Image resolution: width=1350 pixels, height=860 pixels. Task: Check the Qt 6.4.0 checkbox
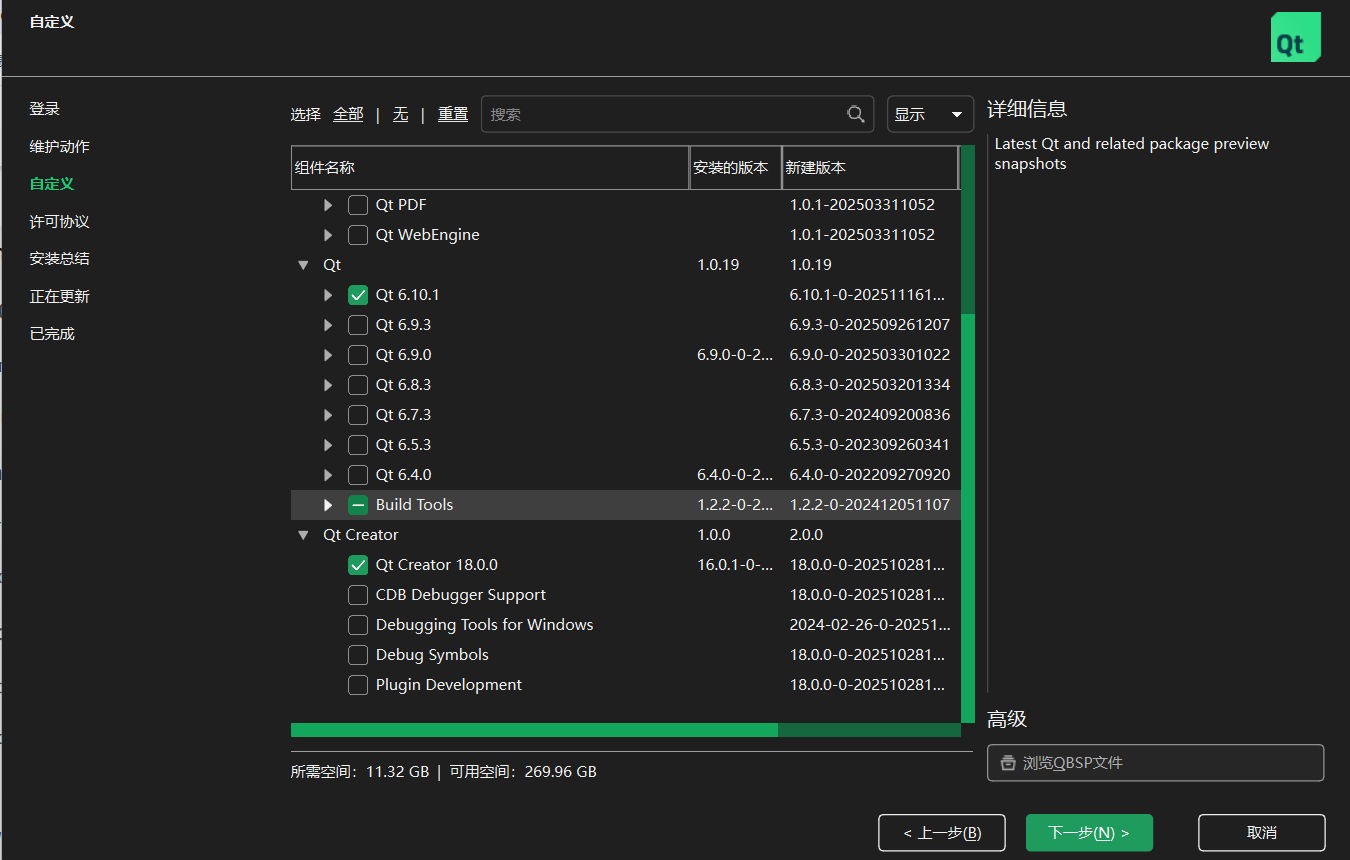coord(358,475)
